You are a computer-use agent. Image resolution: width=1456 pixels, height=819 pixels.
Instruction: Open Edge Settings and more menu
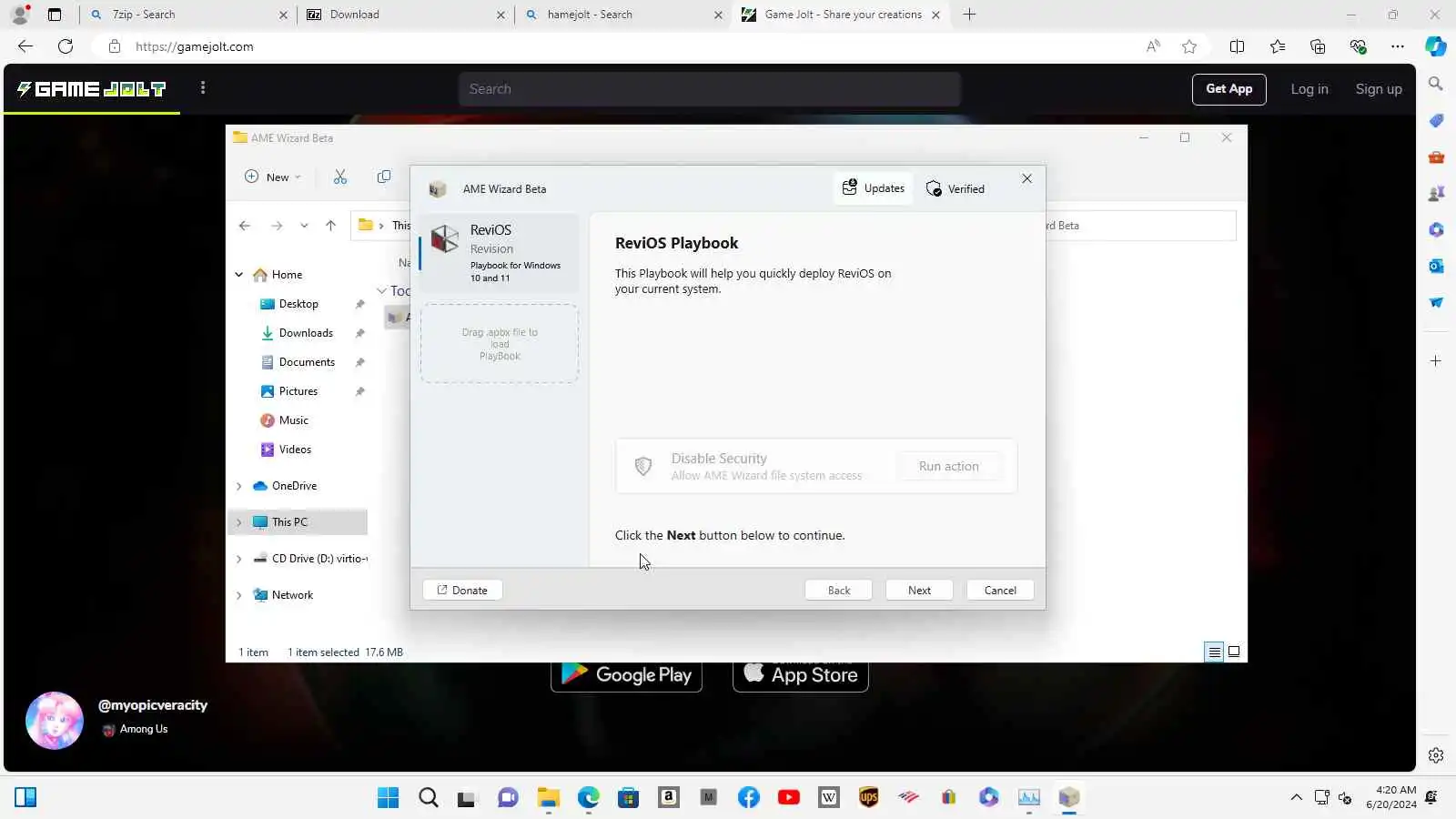click(1398, 46)
